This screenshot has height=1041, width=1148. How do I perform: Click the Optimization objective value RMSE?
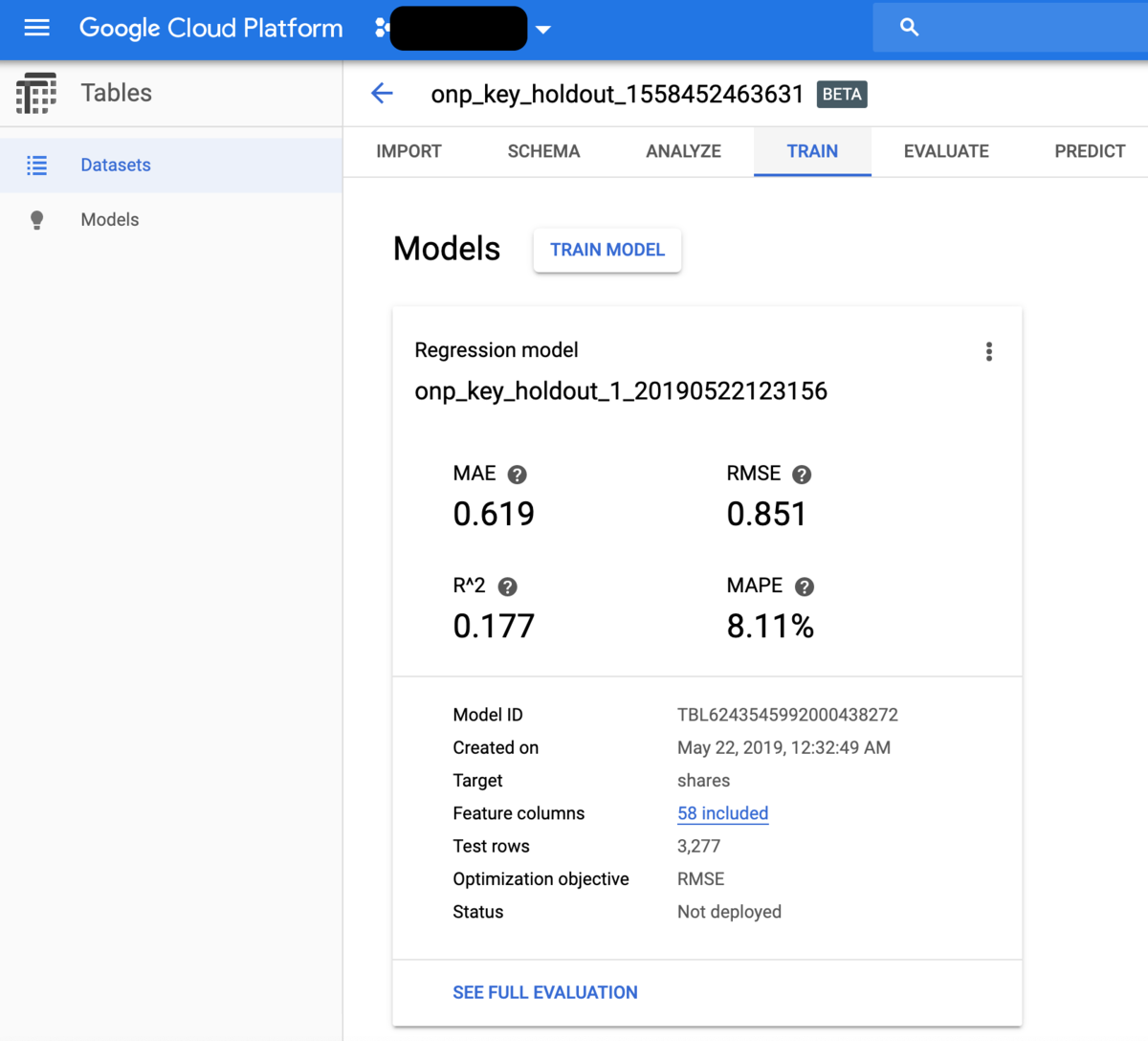coord(700,878)
